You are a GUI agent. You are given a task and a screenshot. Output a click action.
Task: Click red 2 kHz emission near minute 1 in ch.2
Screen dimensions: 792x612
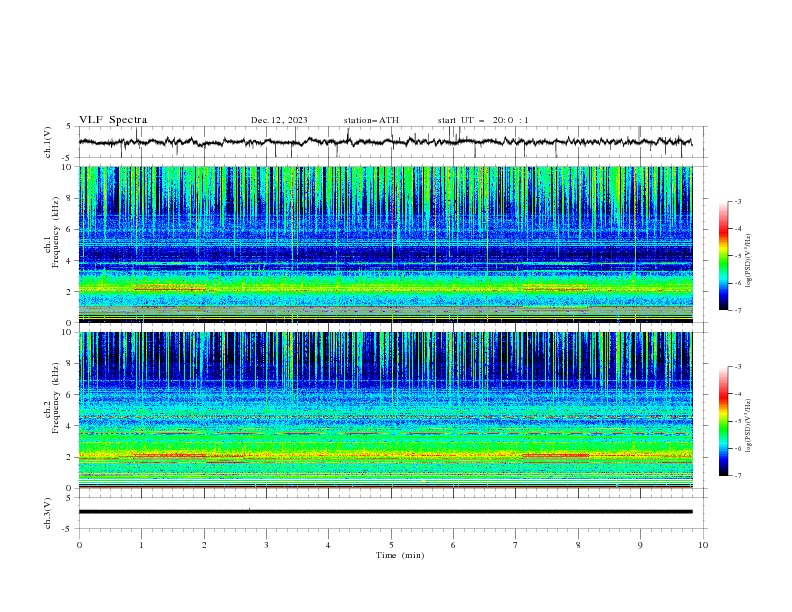170,455
